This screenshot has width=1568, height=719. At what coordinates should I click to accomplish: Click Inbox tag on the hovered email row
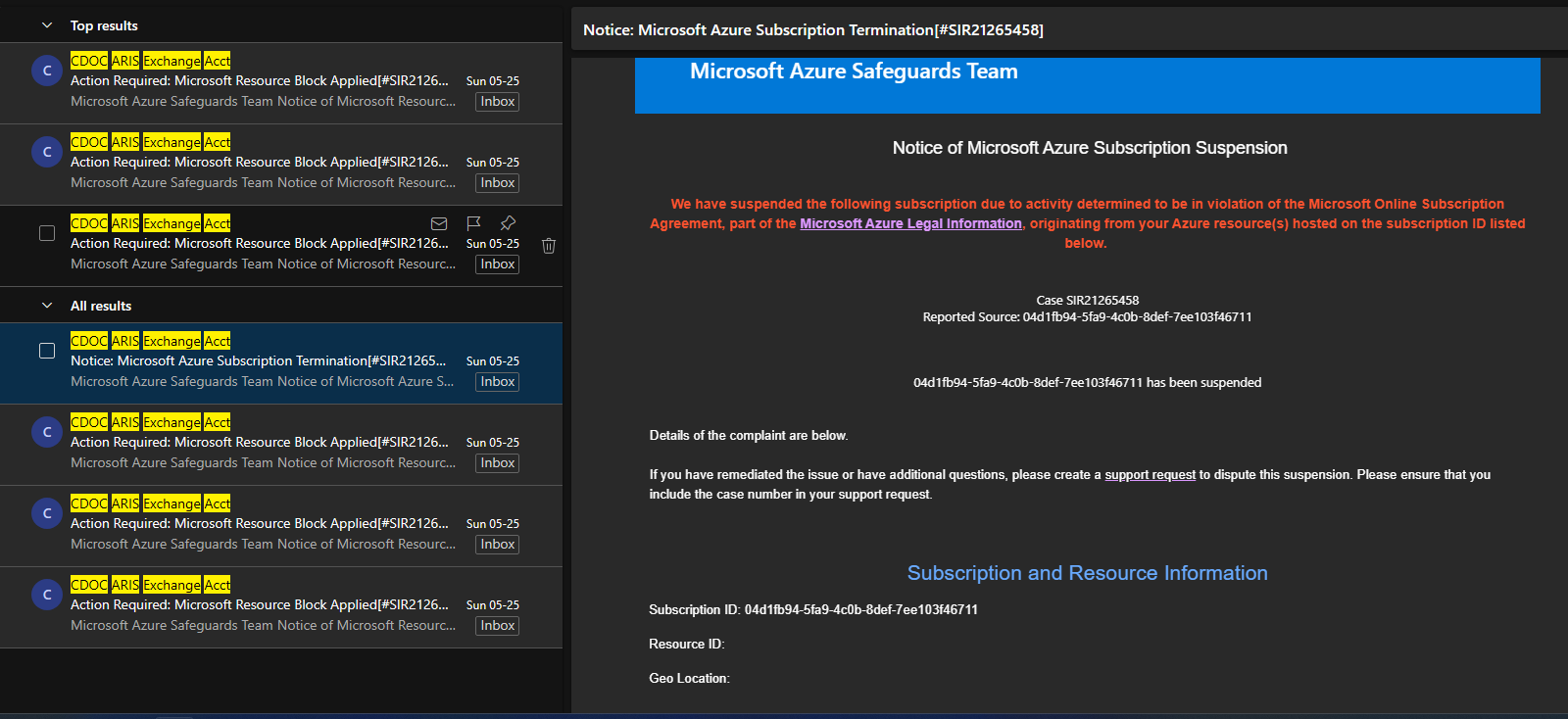tap(498, 264)
